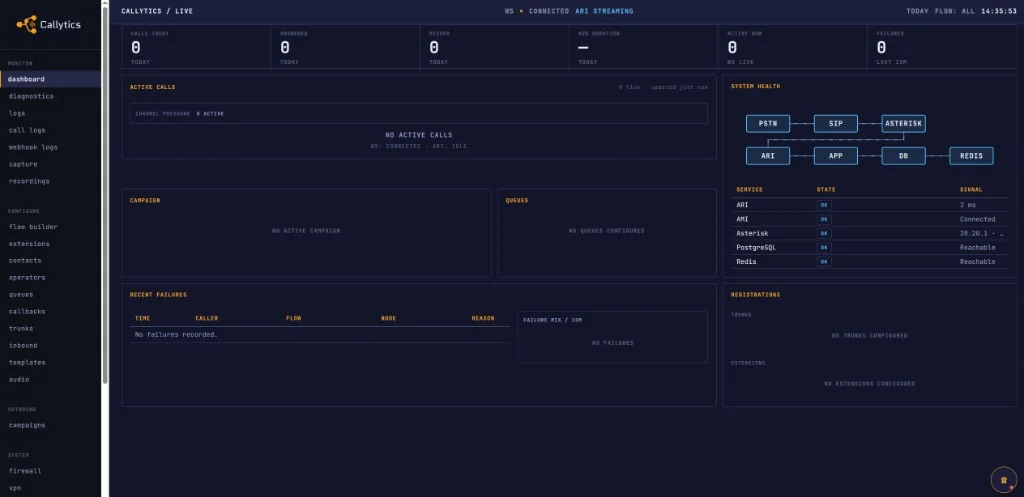
Task: Click the OK badge for Asterisk service
Action: [824, 233]
